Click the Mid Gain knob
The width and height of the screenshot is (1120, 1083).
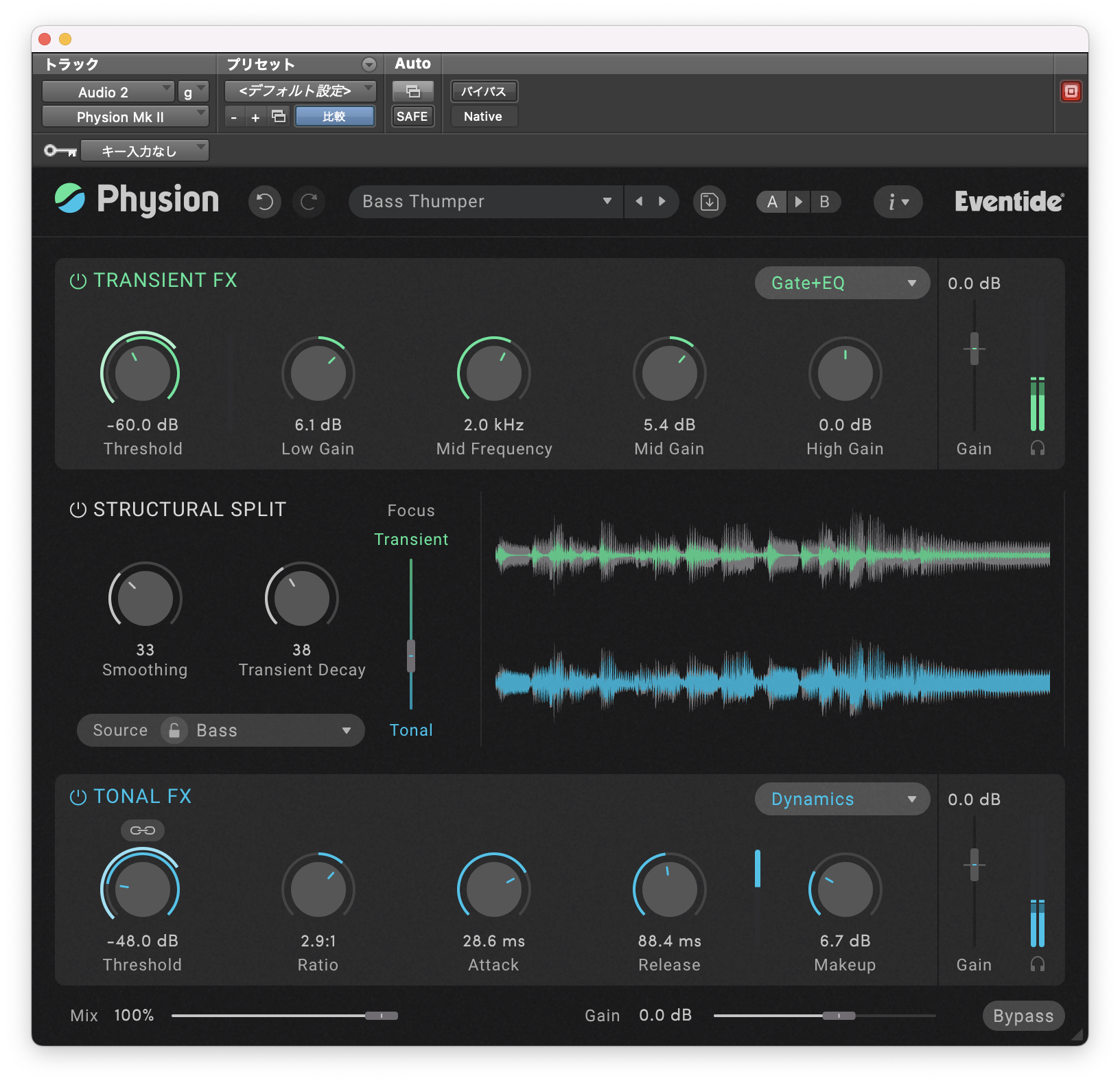point(670,373)
